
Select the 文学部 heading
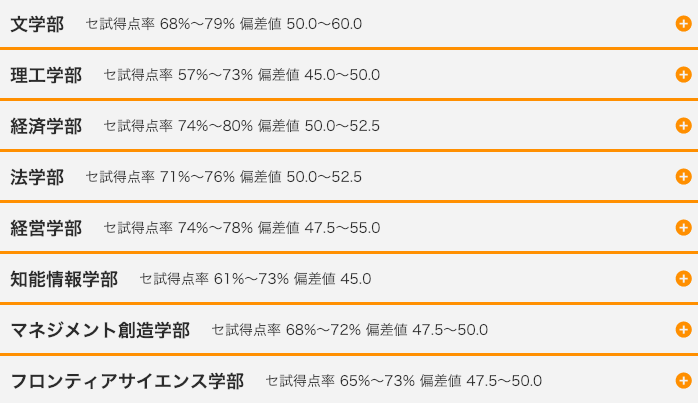37,24
